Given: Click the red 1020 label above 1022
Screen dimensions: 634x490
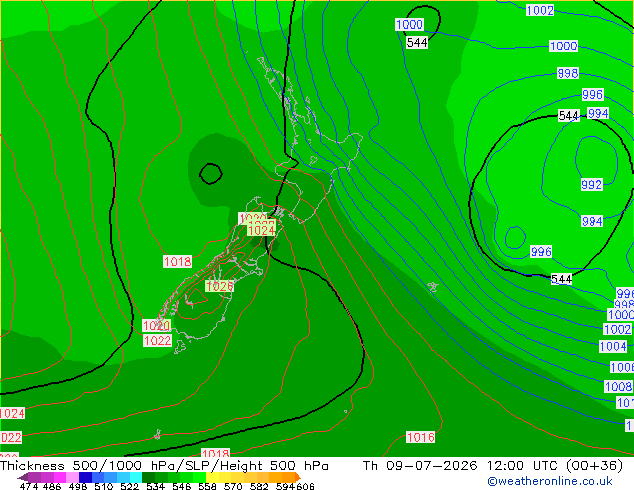Looking at the screenshot, I should [x=156, y=325].
